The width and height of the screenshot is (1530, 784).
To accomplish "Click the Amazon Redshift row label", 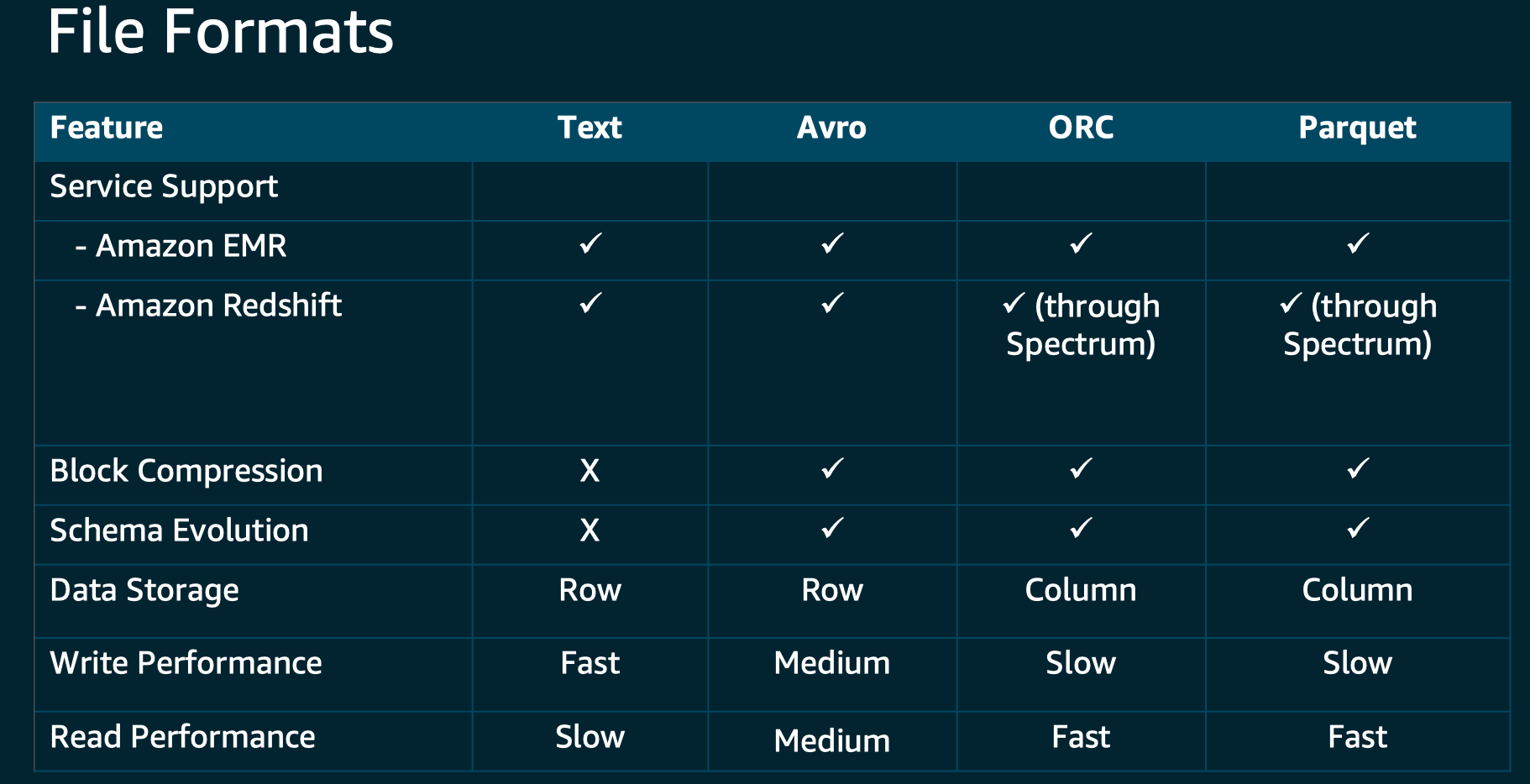I will [218, 306].
